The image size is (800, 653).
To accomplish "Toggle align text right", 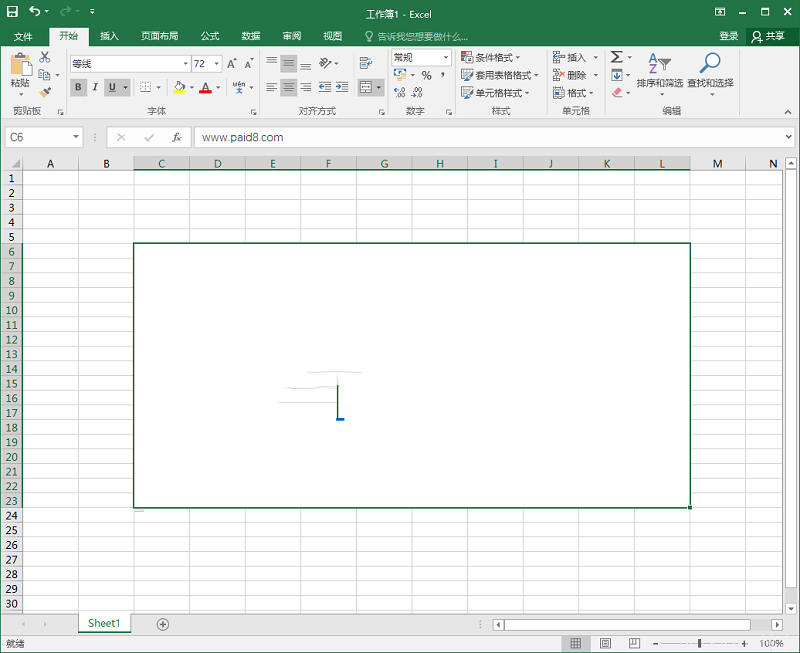I will pyautogui.click(x=306, y=87).
